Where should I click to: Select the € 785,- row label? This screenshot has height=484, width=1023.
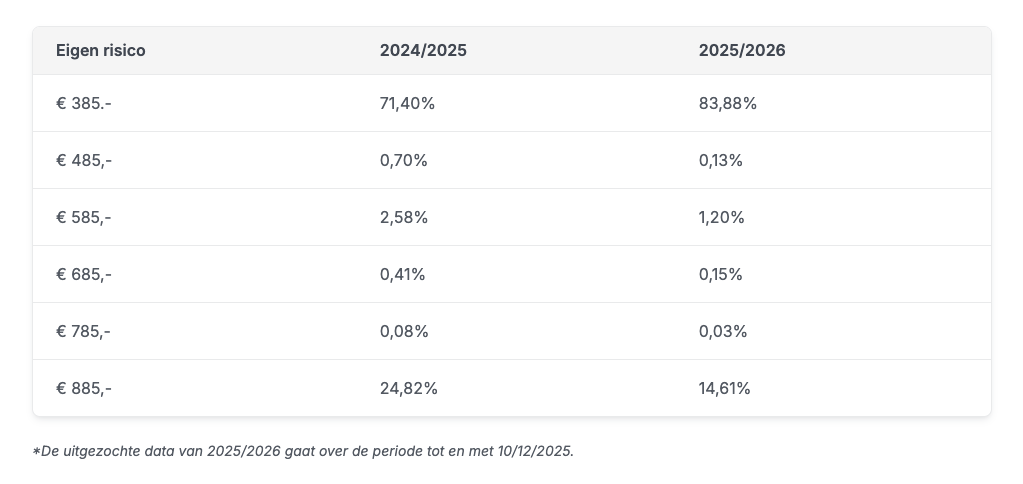coord(84,331)
